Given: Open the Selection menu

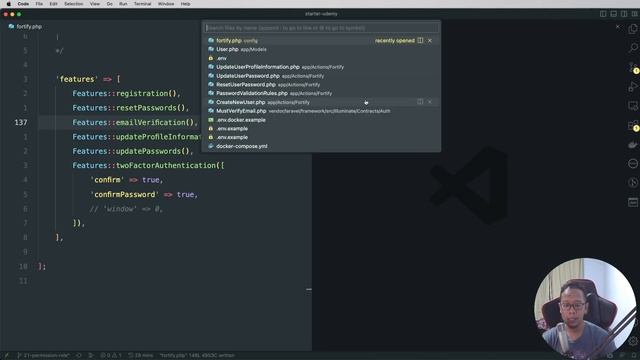Looking at the screenshot, I should 74,4.
